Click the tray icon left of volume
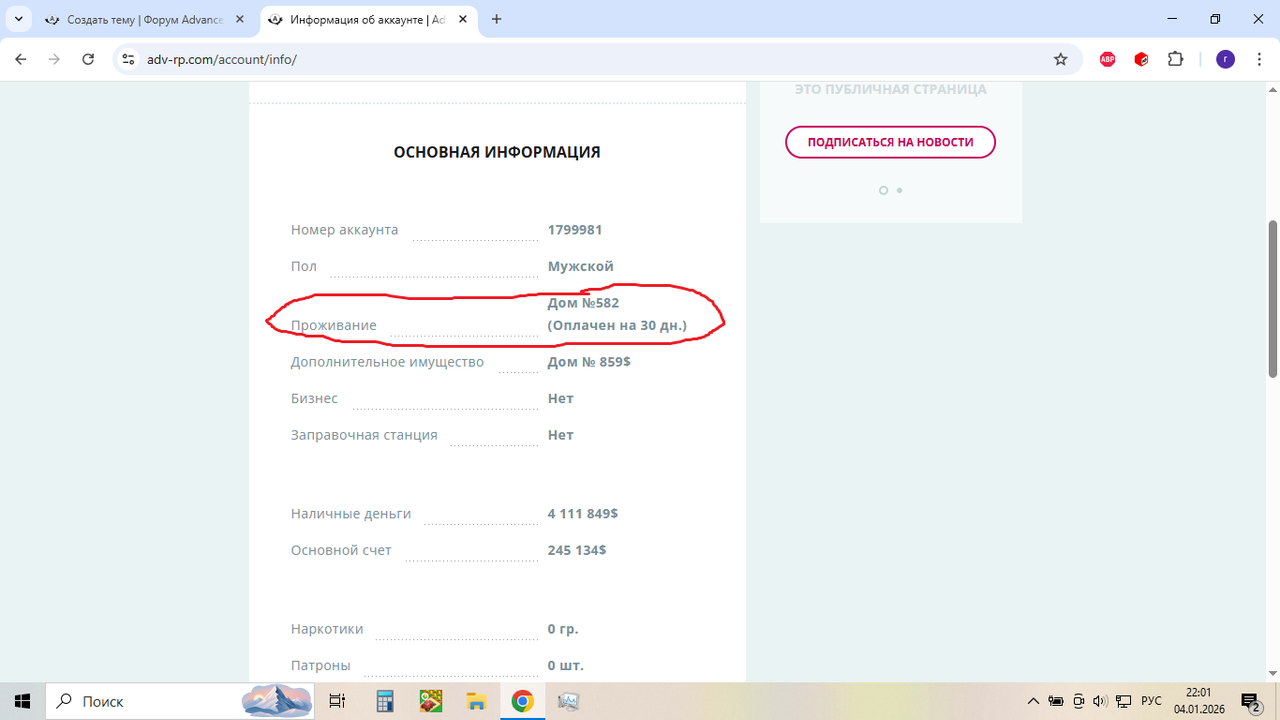The width and height of the screenshot is (1280, 720). click(1079, 701)
